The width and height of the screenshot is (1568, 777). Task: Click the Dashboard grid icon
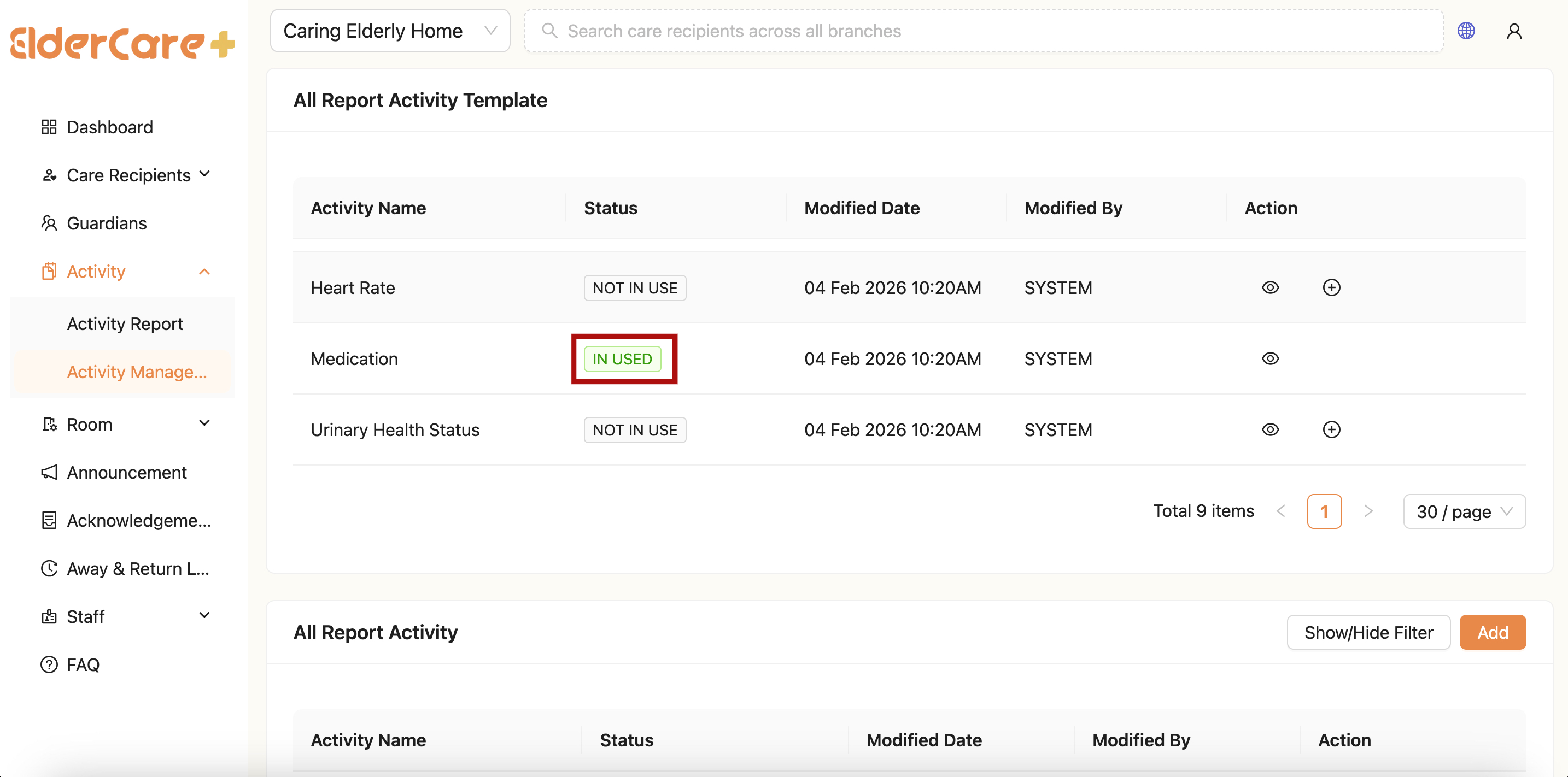(49, 127)
